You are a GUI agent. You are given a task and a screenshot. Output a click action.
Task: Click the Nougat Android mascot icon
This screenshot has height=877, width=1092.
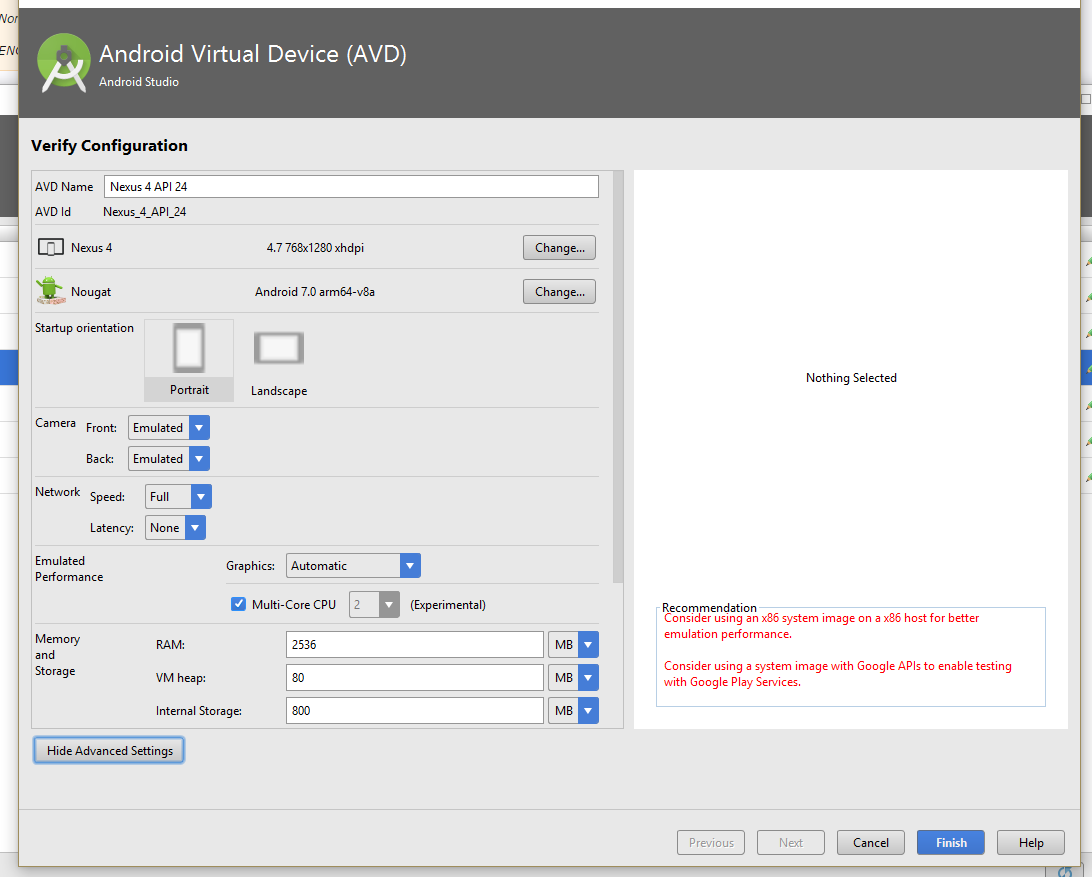tap(50, 290)
